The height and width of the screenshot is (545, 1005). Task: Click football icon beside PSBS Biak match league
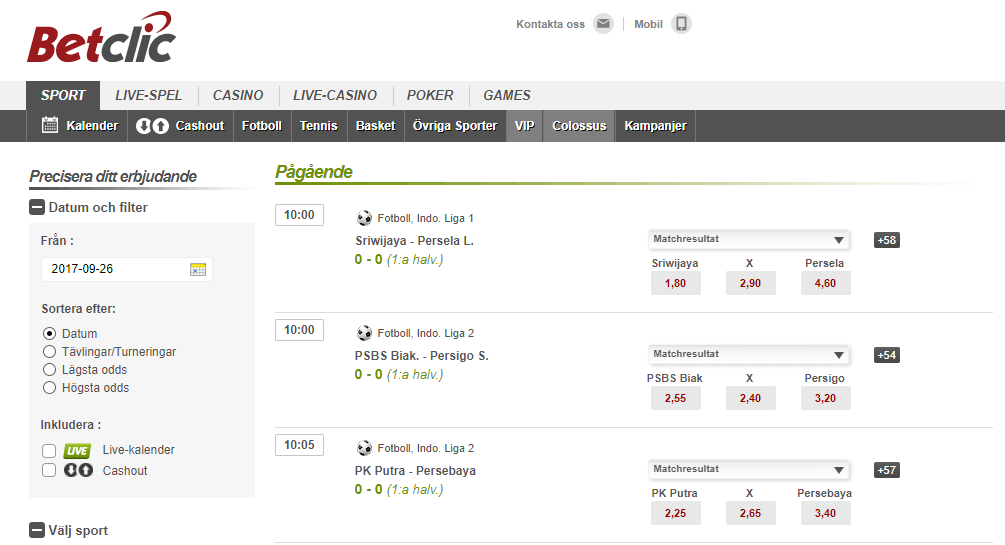(x=364, y=333)
